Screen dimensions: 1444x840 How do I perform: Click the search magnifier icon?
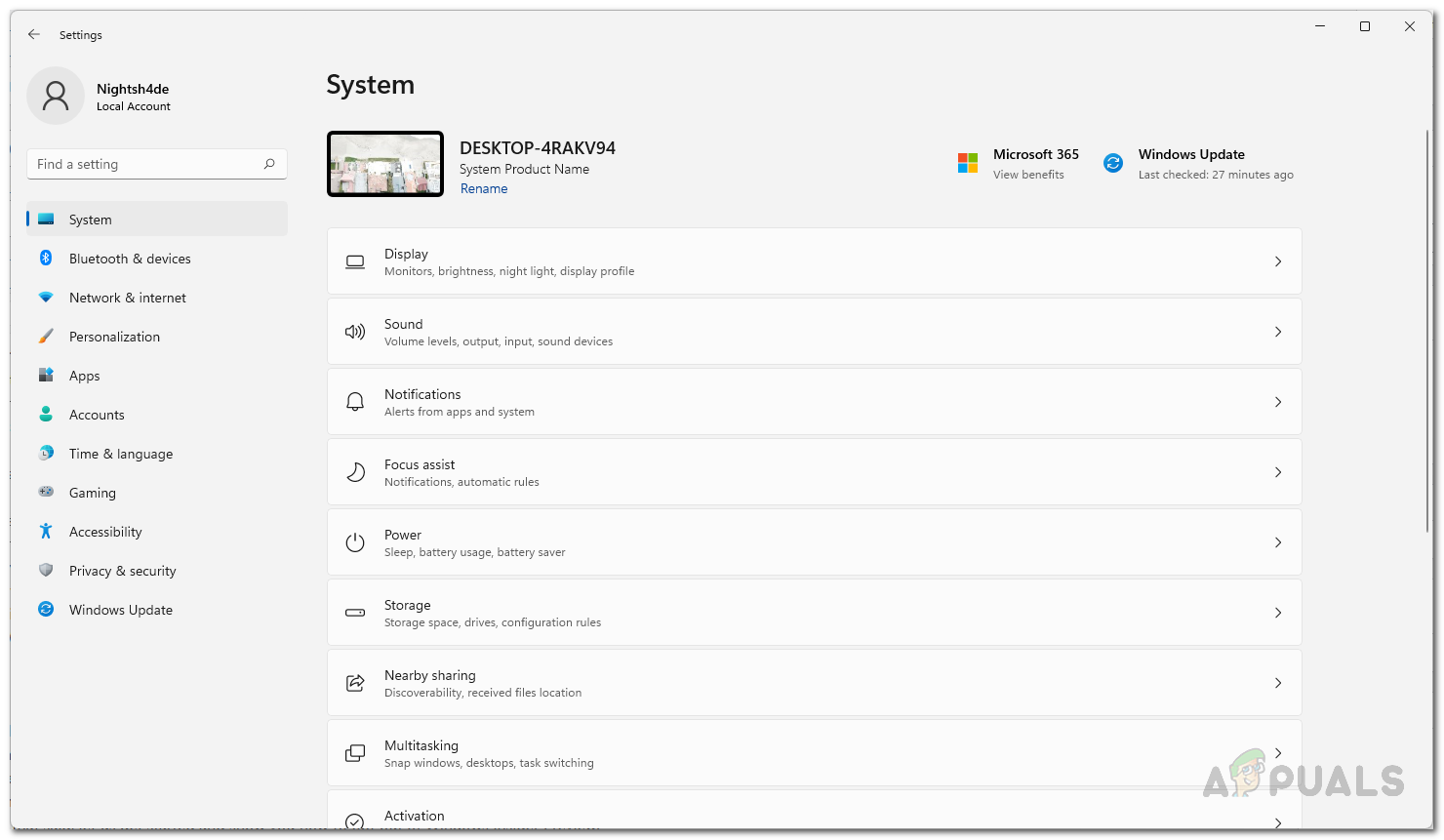(269, 164)
